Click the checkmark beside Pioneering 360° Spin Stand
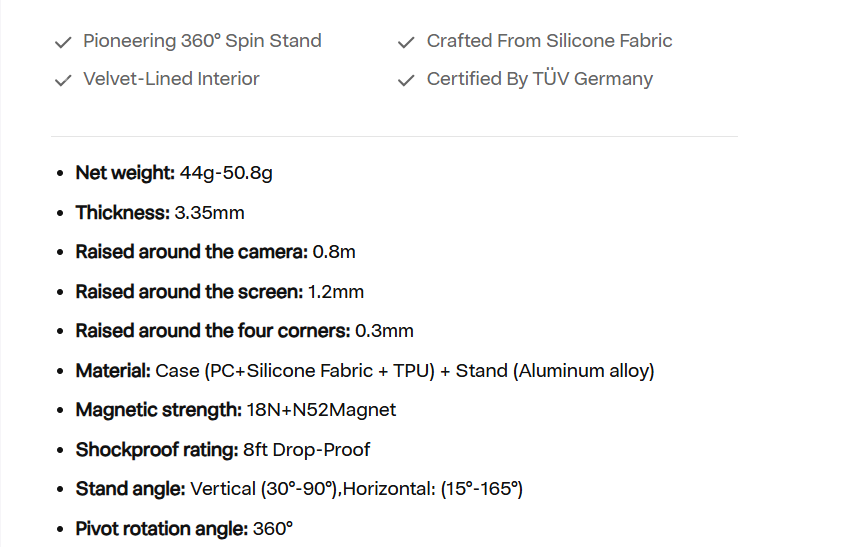 (63, 42)
